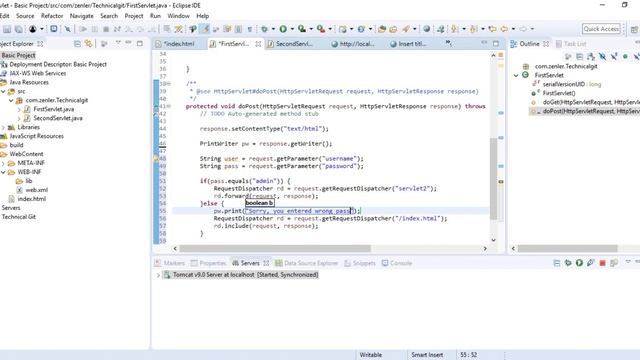The image size is (640, 360).
Task: Expand the Libraries node
Action: 3,127
